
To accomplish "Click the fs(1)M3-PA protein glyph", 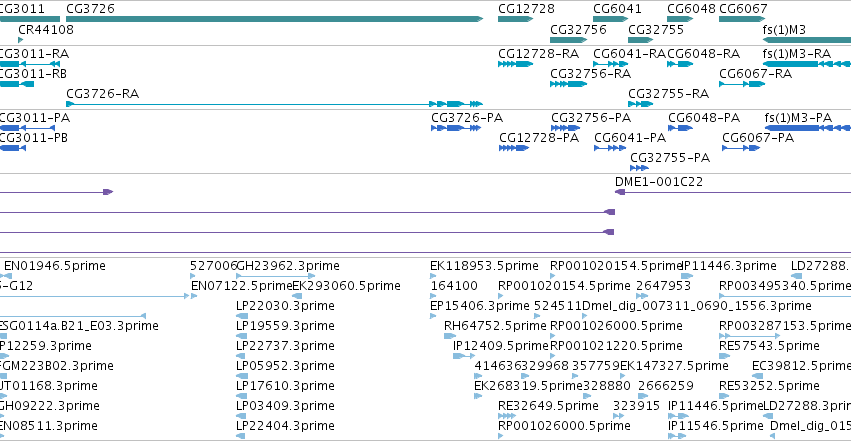I will click(808, 128).
